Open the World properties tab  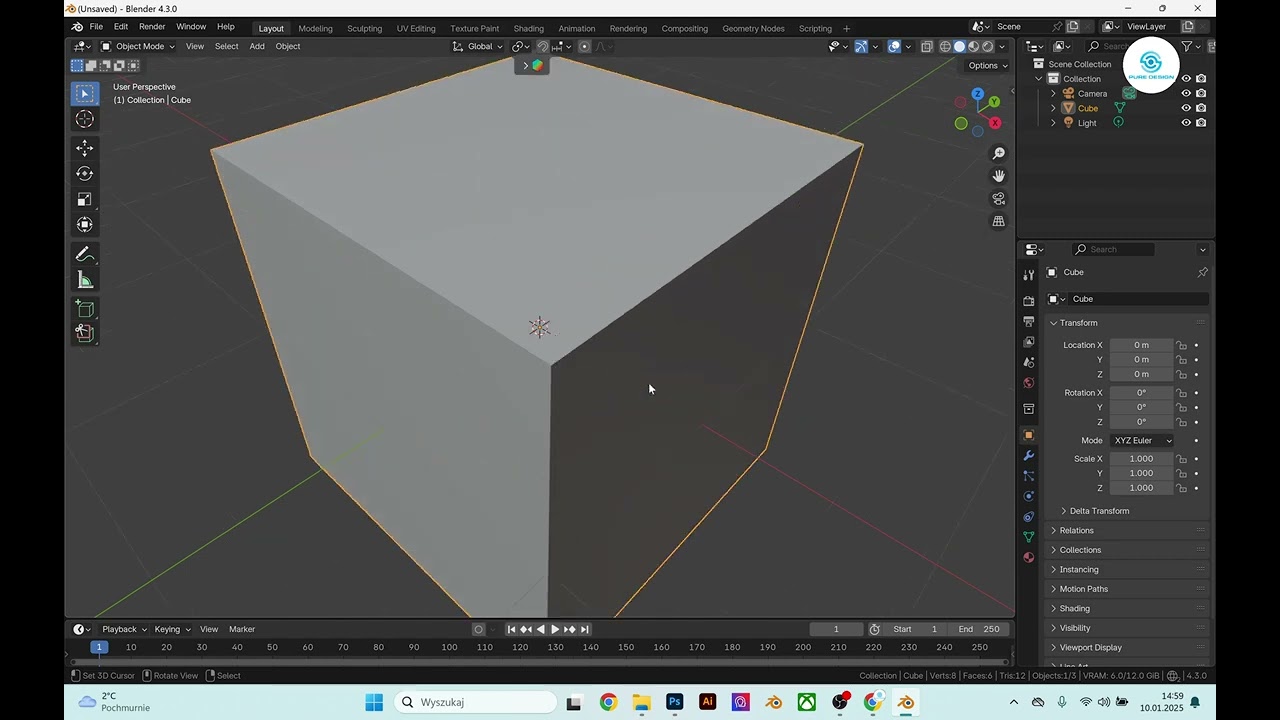(1028, 383)
